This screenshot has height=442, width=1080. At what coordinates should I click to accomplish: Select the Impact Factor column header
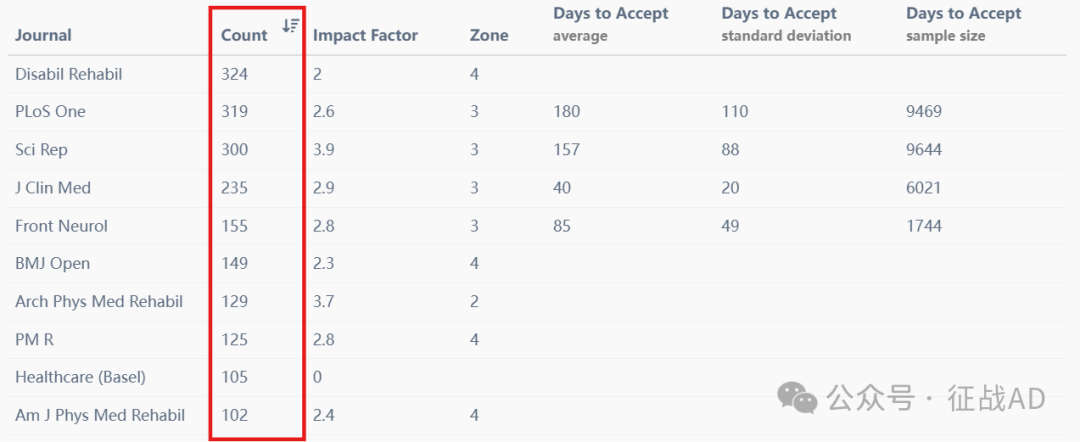coord(365,35)
